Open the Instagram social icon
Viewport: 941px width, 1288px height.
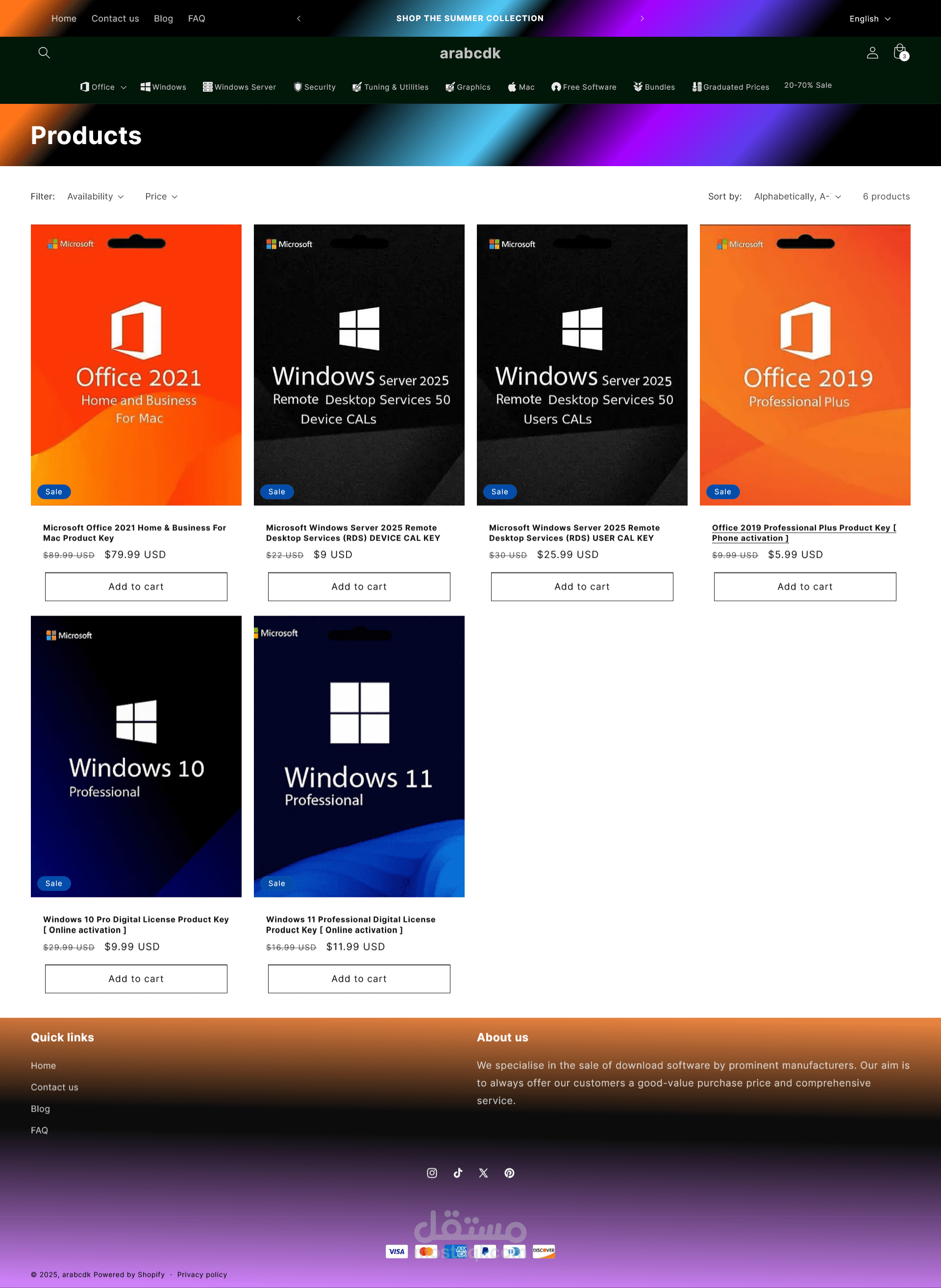(x=432, y=1172)
